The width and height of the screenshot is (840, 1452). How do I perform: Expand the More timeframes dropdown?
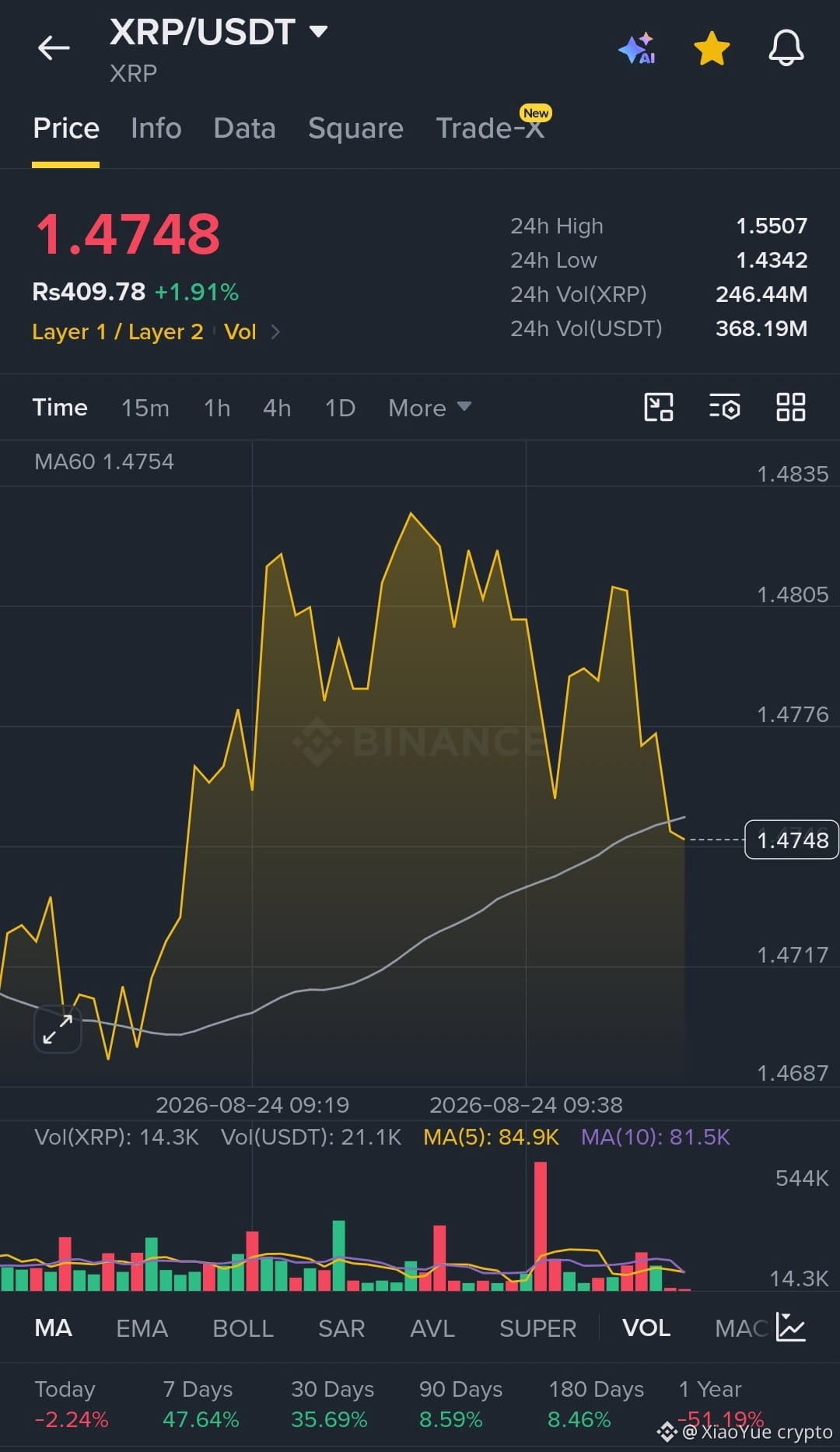click(429, 408)
